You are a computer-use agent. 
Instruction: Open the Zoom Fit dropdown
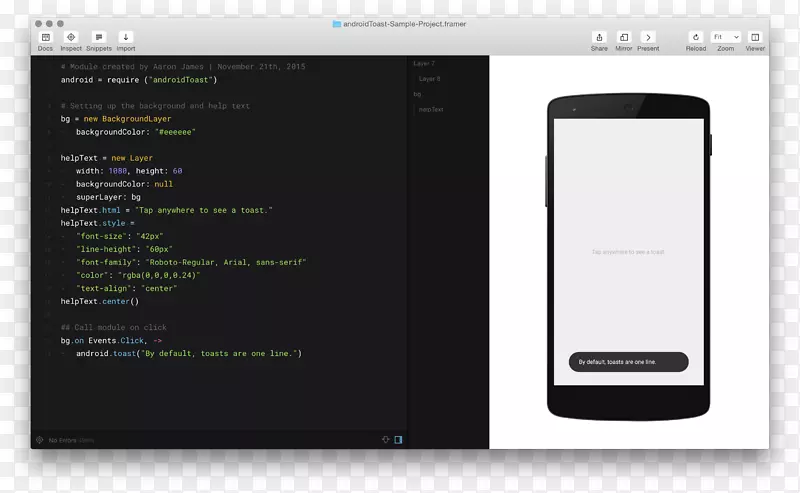[x=726, y=37]
